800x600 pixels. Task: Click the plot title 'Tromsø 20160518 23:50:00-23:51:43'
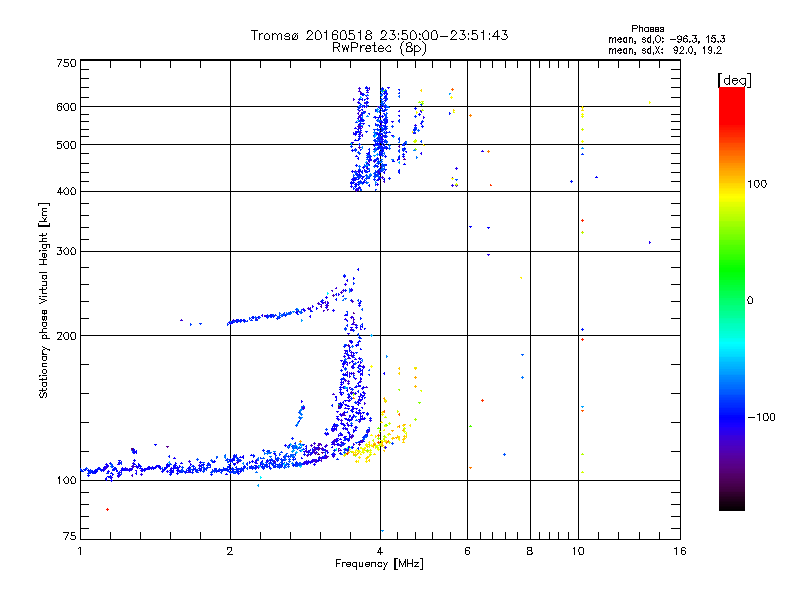379,35
